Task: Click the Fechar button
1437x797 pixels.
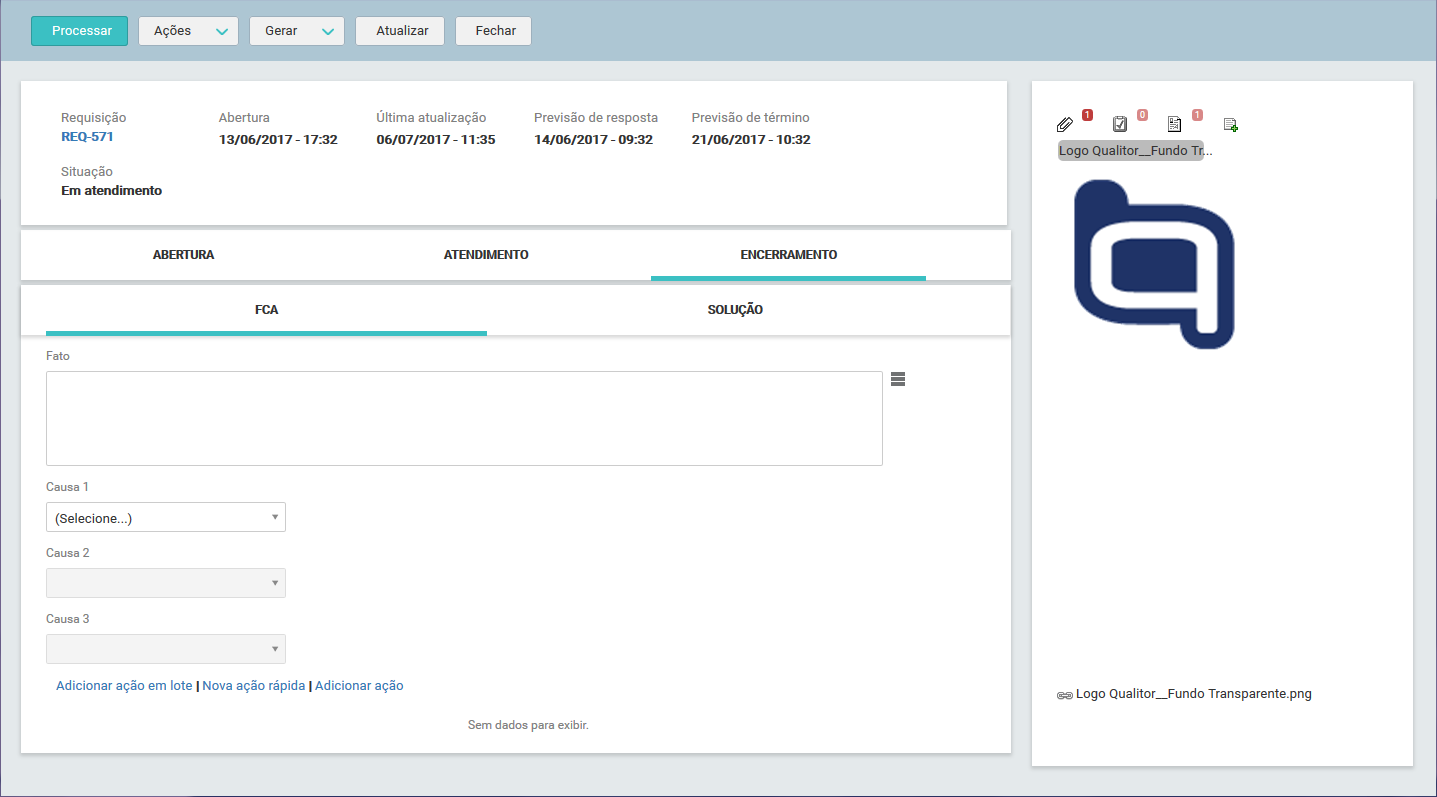Action: point(493,31)
